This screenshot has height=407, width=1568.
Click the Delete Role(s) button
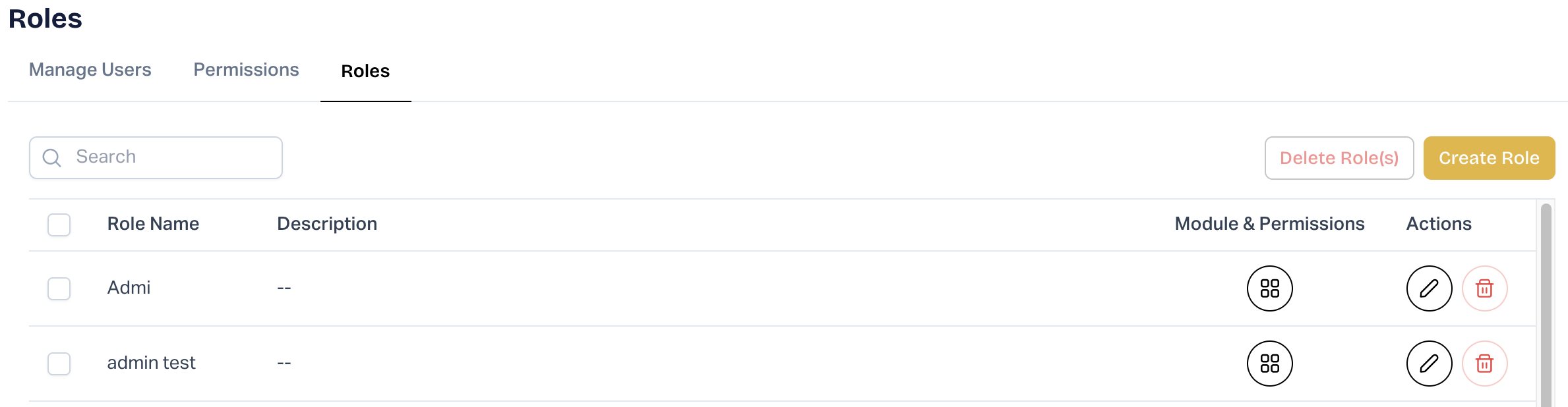click(x=1339, y=158)
